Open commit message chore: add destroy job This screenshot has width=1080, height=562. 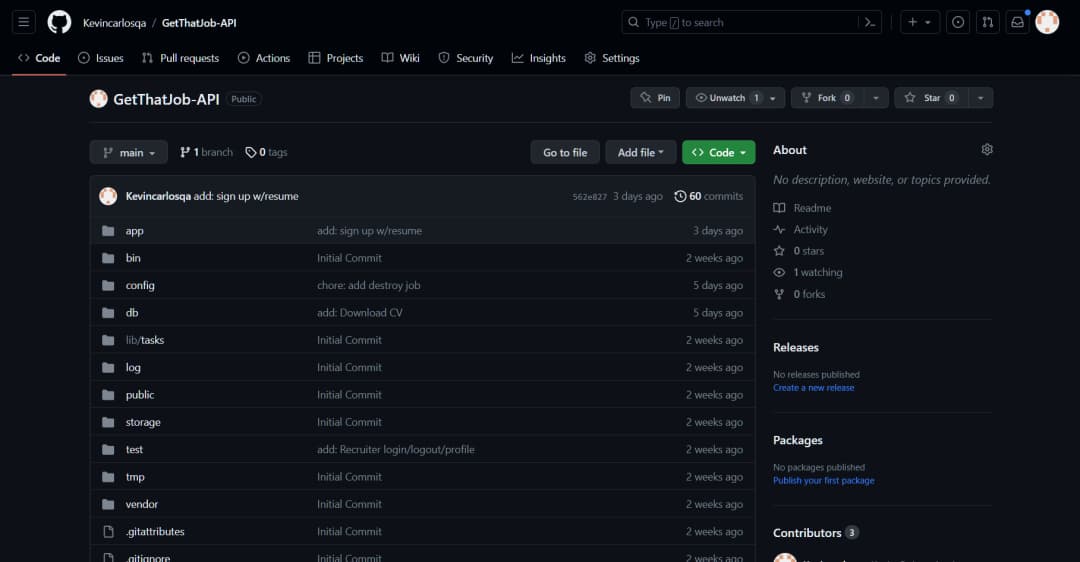coord(368,285)
